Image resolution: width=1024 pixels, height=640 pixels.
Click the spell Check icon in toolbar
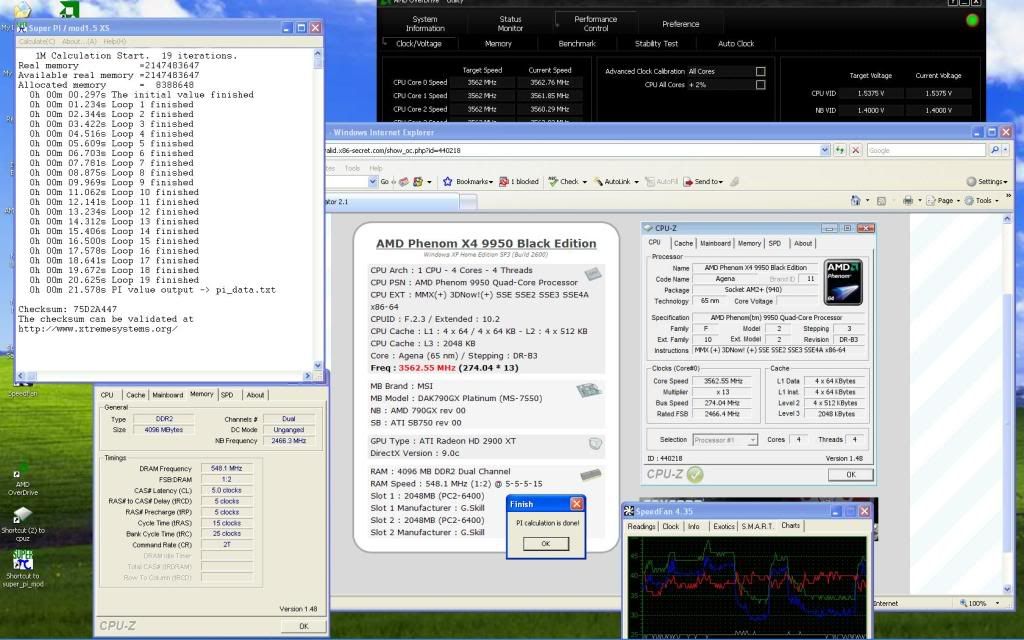coord(553,182)
